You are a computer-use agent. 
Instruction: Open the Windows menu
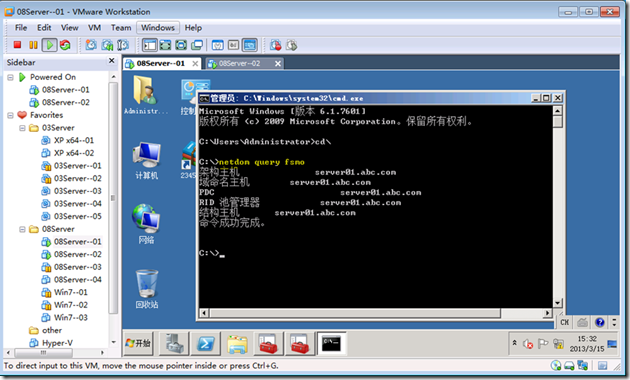(x=158, y=28)
